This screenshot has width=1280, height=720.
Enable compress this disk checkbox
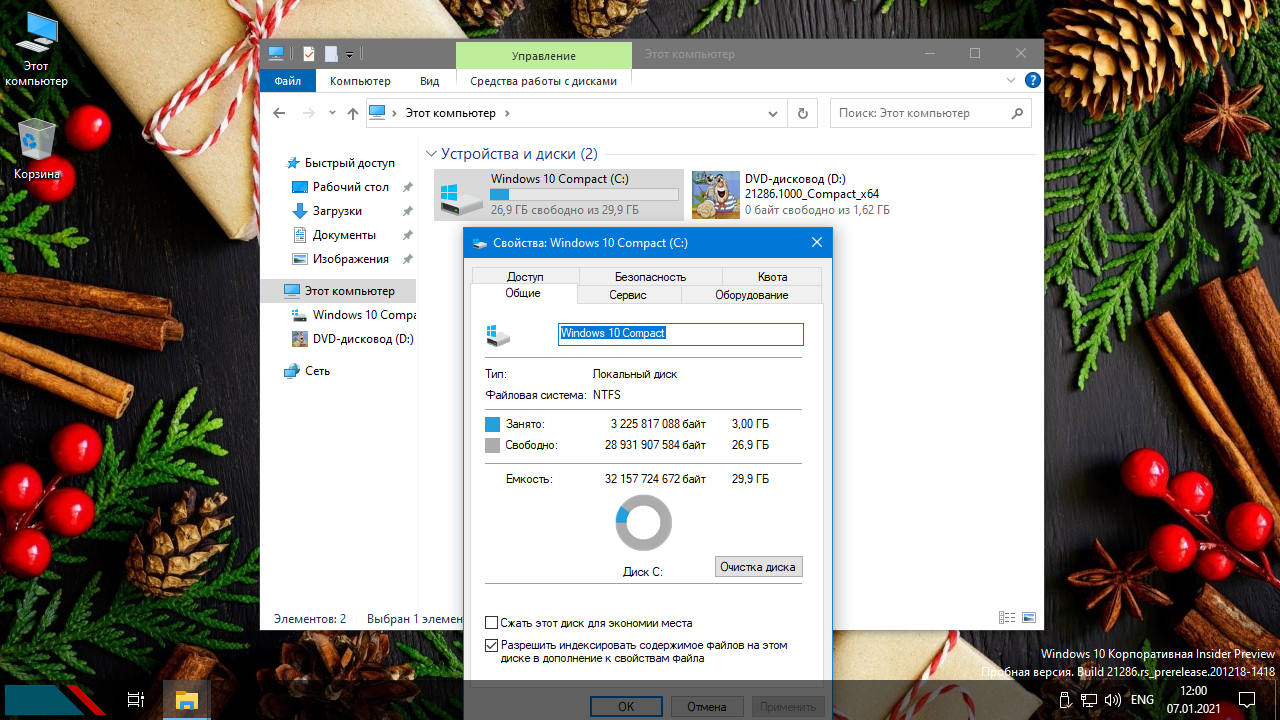491,623
